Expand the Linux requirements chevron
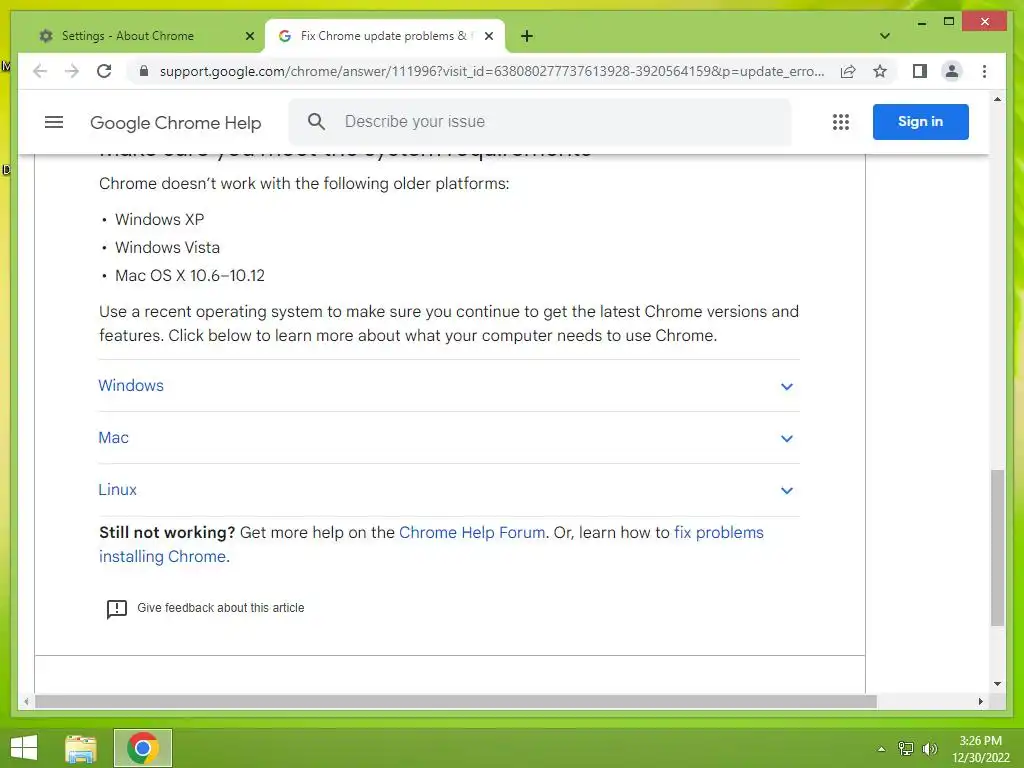Viewport: 1024px width, 768px height. [x=787, y=491]
